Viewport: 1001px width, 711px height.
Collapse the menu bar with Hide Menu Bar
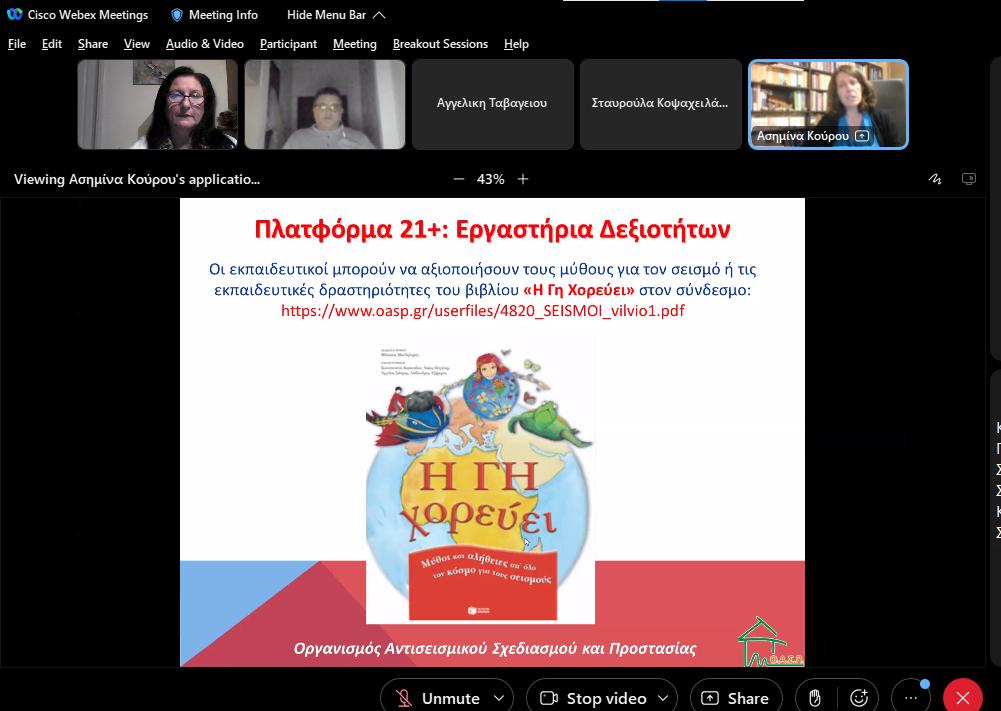[x=335, y=15]
